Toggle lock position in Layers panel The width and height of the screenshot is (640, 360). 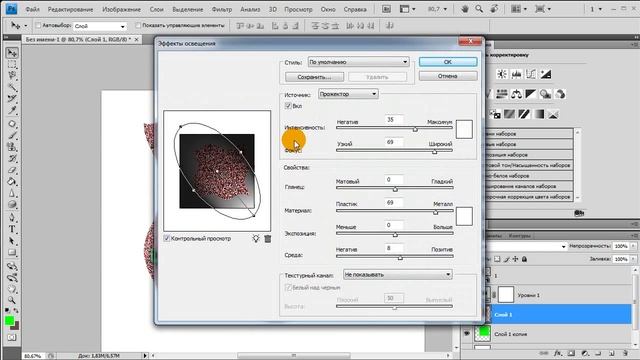point(516,259)
